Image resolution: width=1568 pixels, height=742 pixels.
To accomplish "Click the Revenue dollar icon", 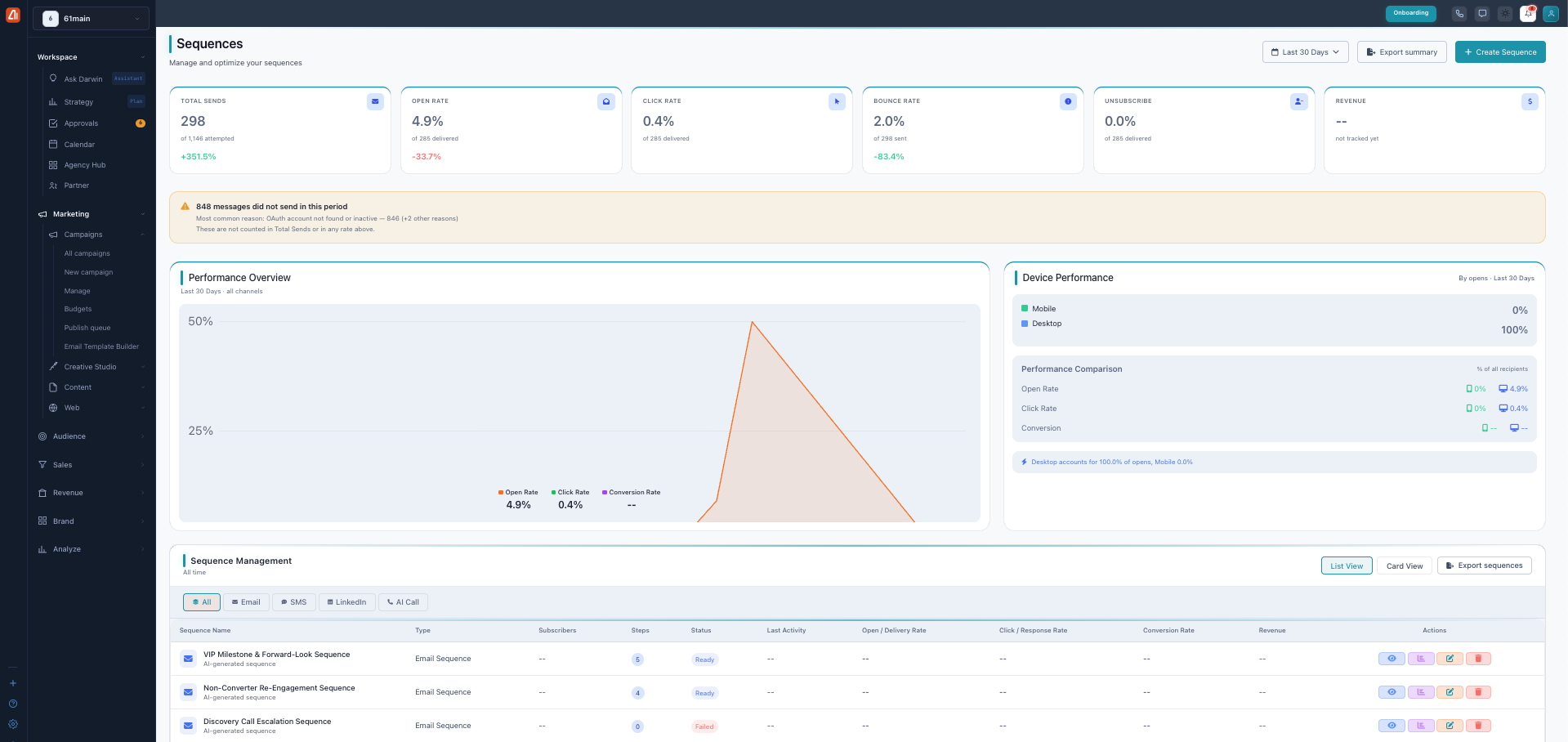I will [x=1530, y=101].
